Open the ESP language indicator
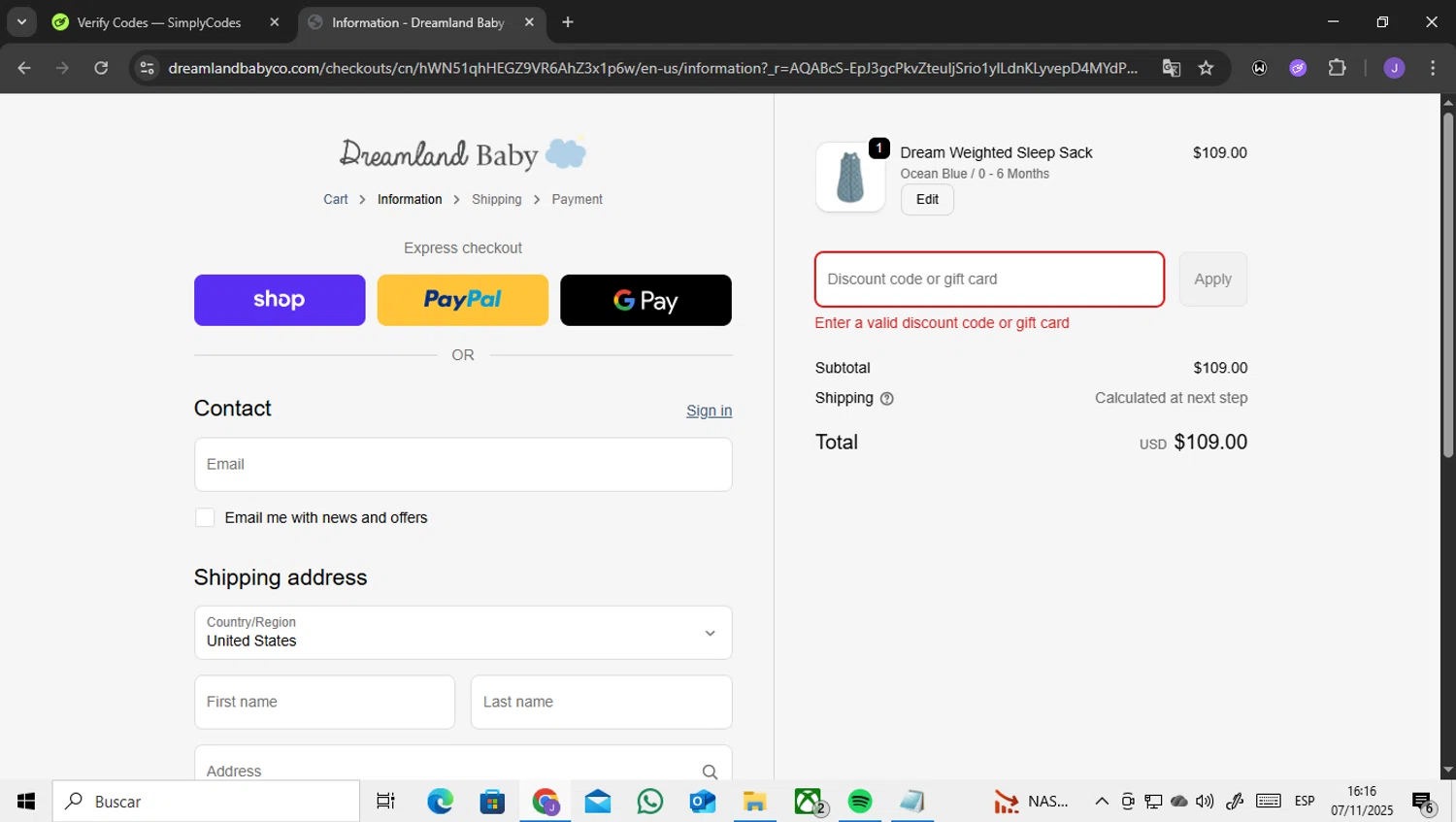1456x822 pixels. click(1305, 802)
